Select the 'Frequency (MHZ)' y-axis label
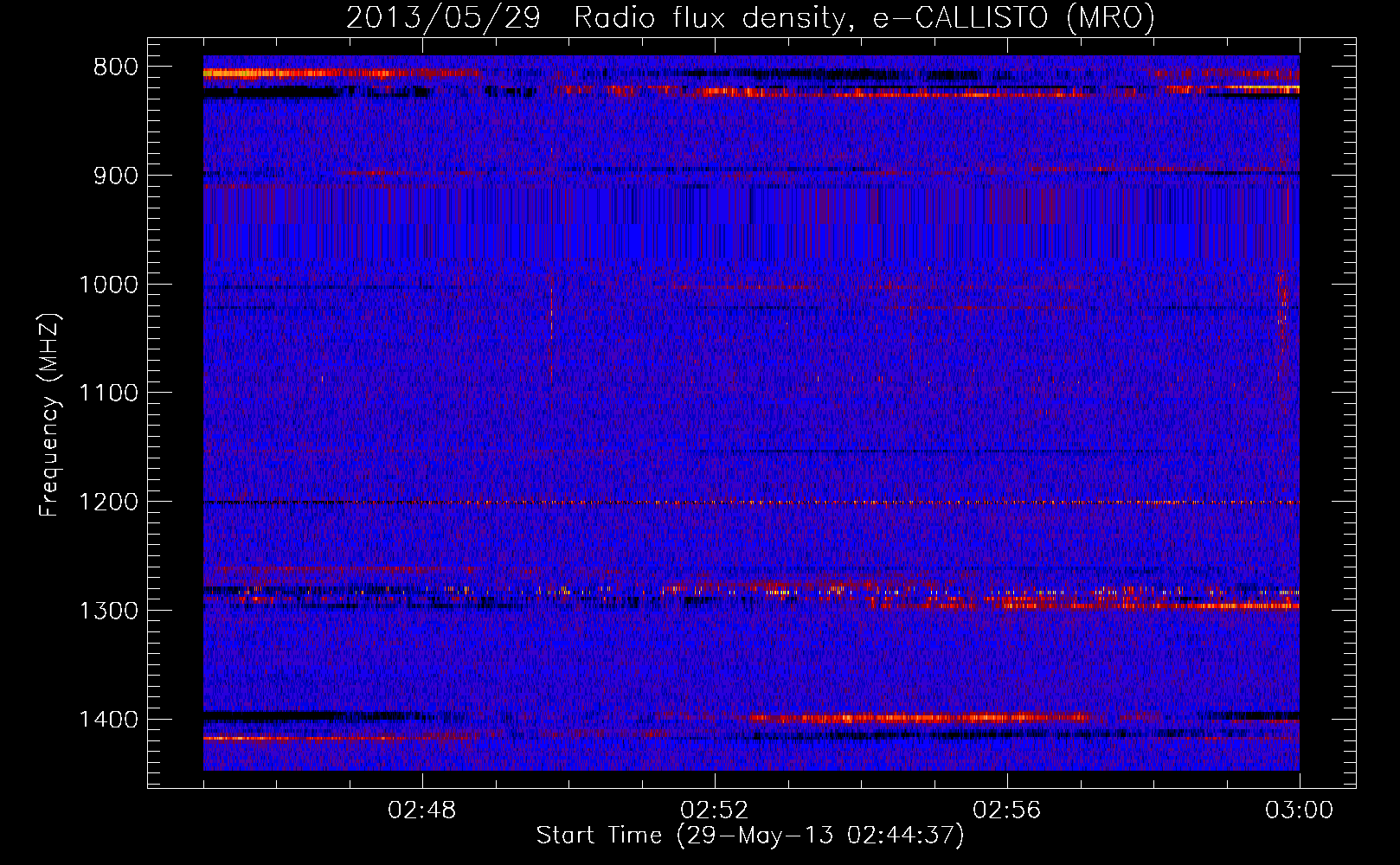The image size is (1400, 865). click(x=49, y=414)
